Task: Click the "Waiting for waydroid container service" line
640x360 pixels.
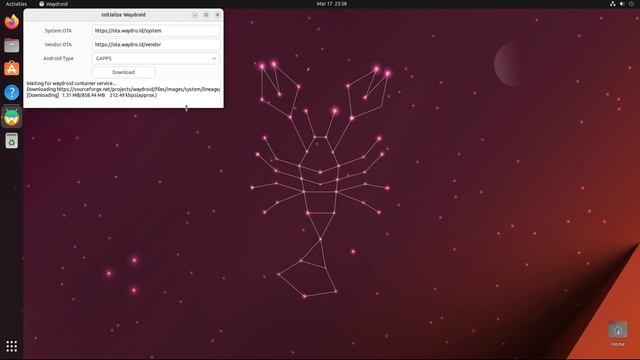Action: (x=71, y=83)
